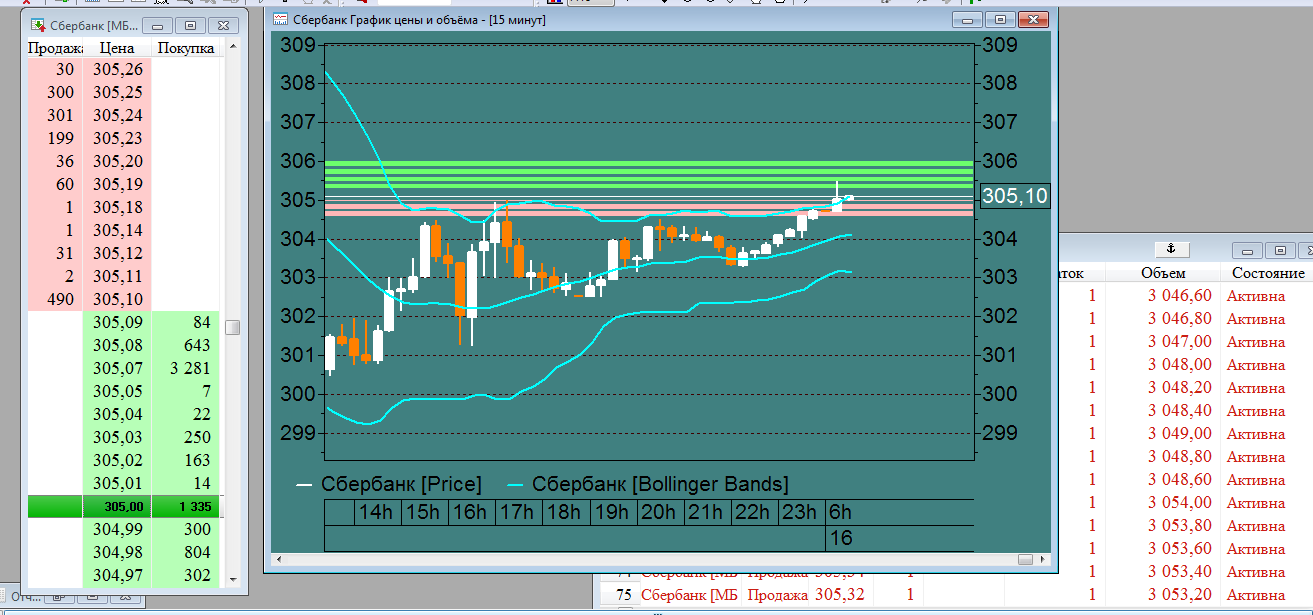This screenshot has height=615, width=1313.
Task: Click the Сбербанк order book window icon
Action: [37, 25]
